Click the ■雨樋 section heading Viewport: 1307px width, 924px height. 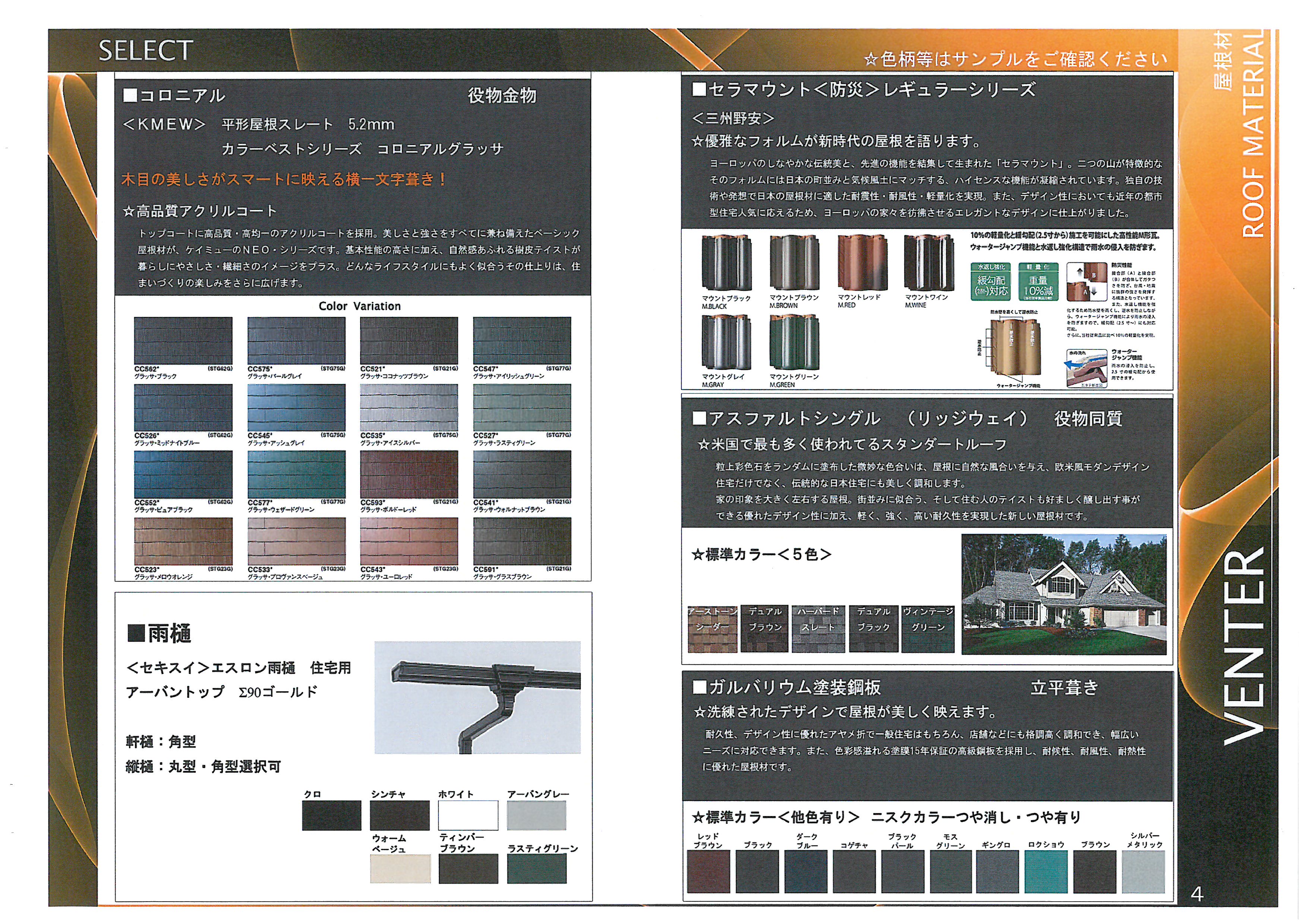click(x=160, y=633)
